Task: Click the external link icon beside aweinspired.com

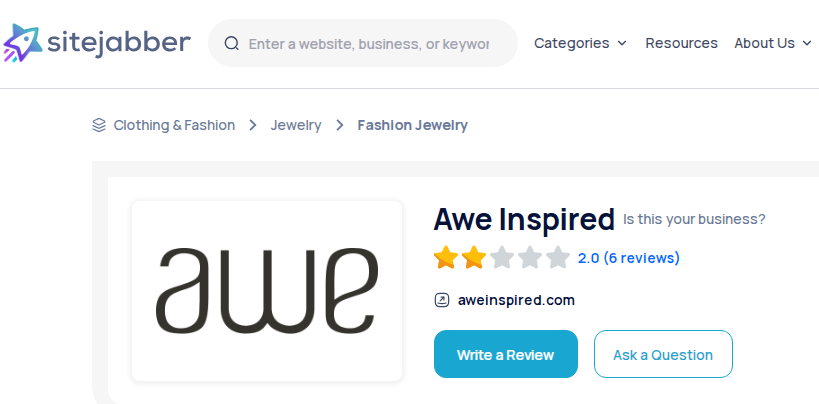Action: point(442,300)
